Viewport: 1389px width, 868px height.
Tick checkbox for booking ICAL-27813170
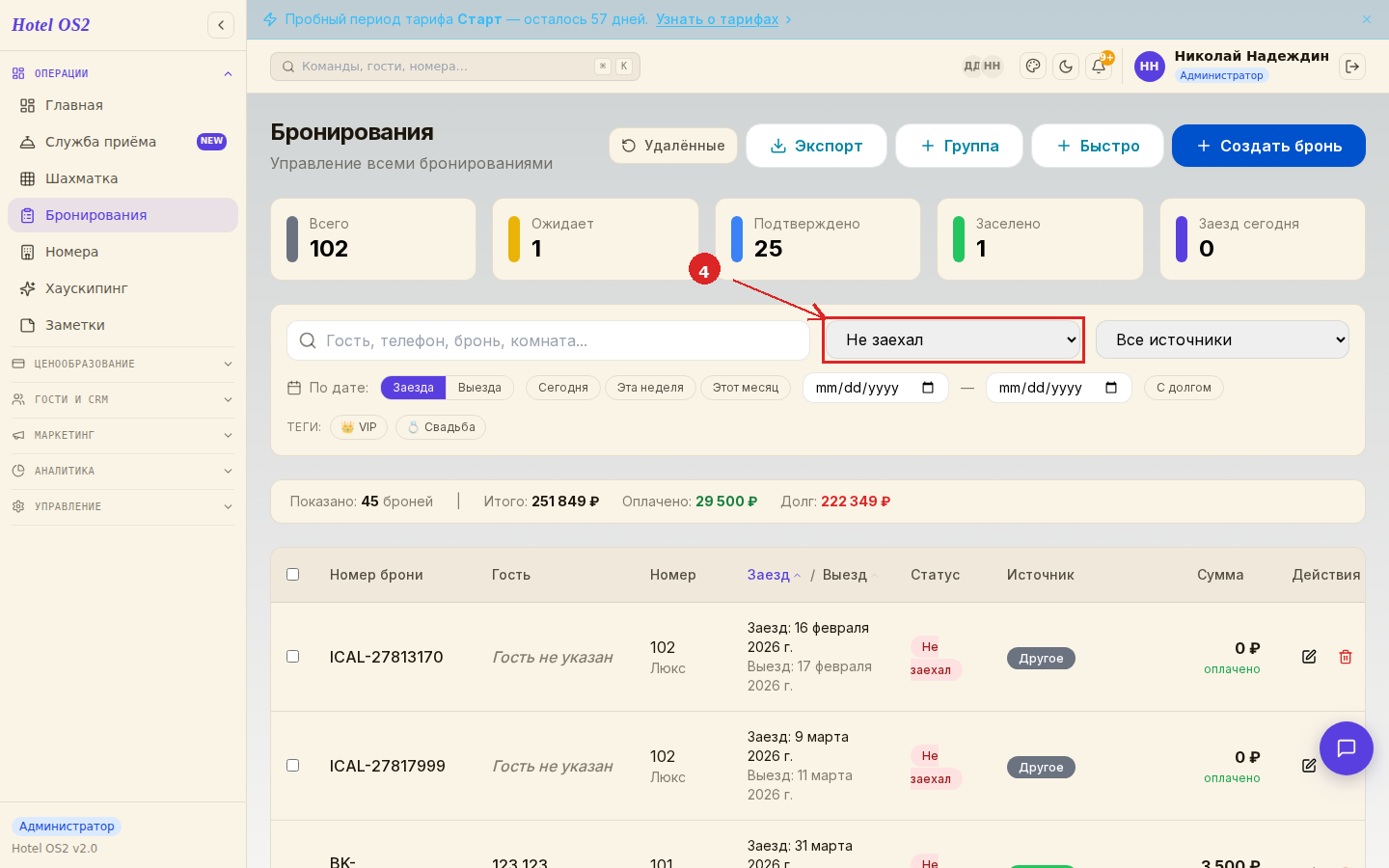(x=293, y=657)
